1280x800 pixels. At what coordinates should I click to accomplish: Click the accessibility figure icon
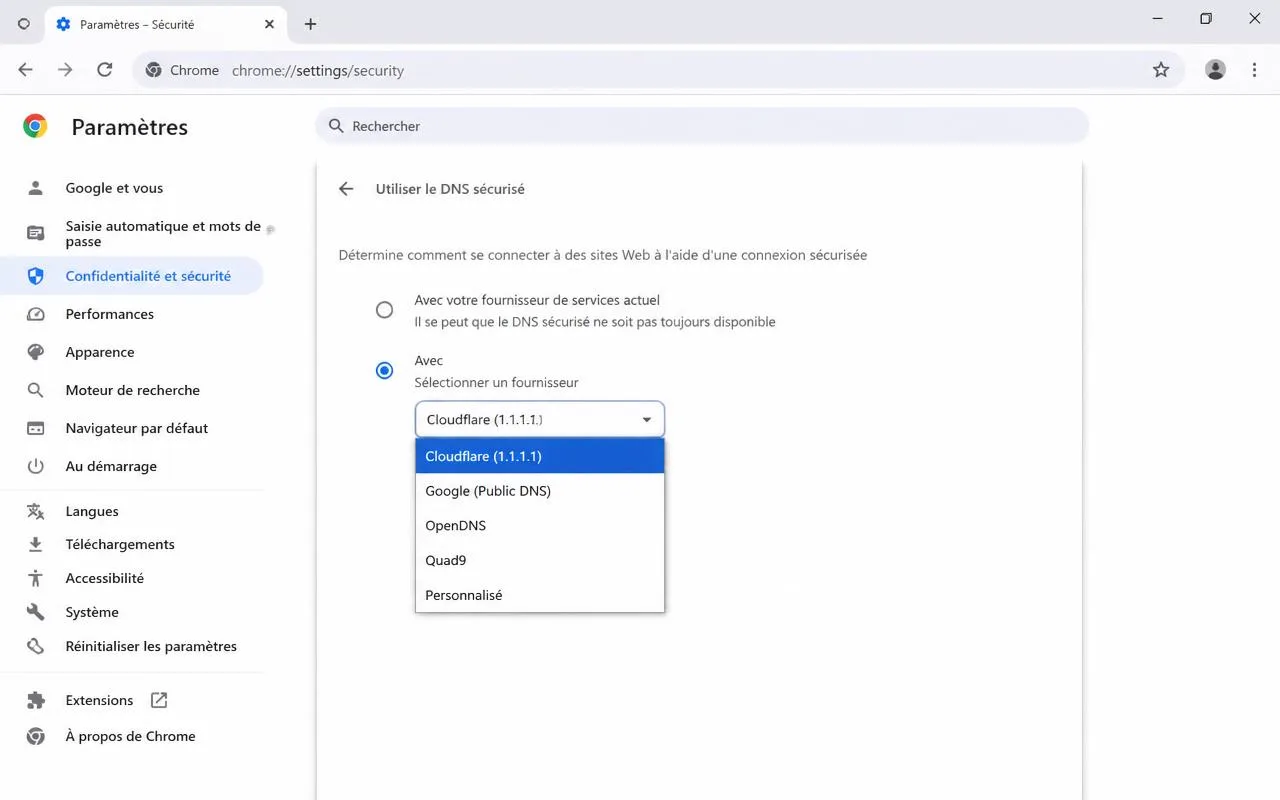(36, 578)
